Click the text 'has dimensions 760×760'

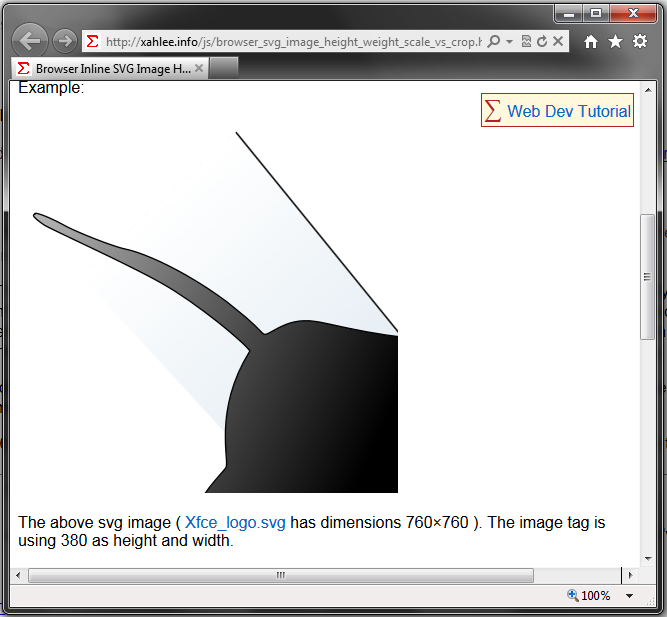pos(379,522)
